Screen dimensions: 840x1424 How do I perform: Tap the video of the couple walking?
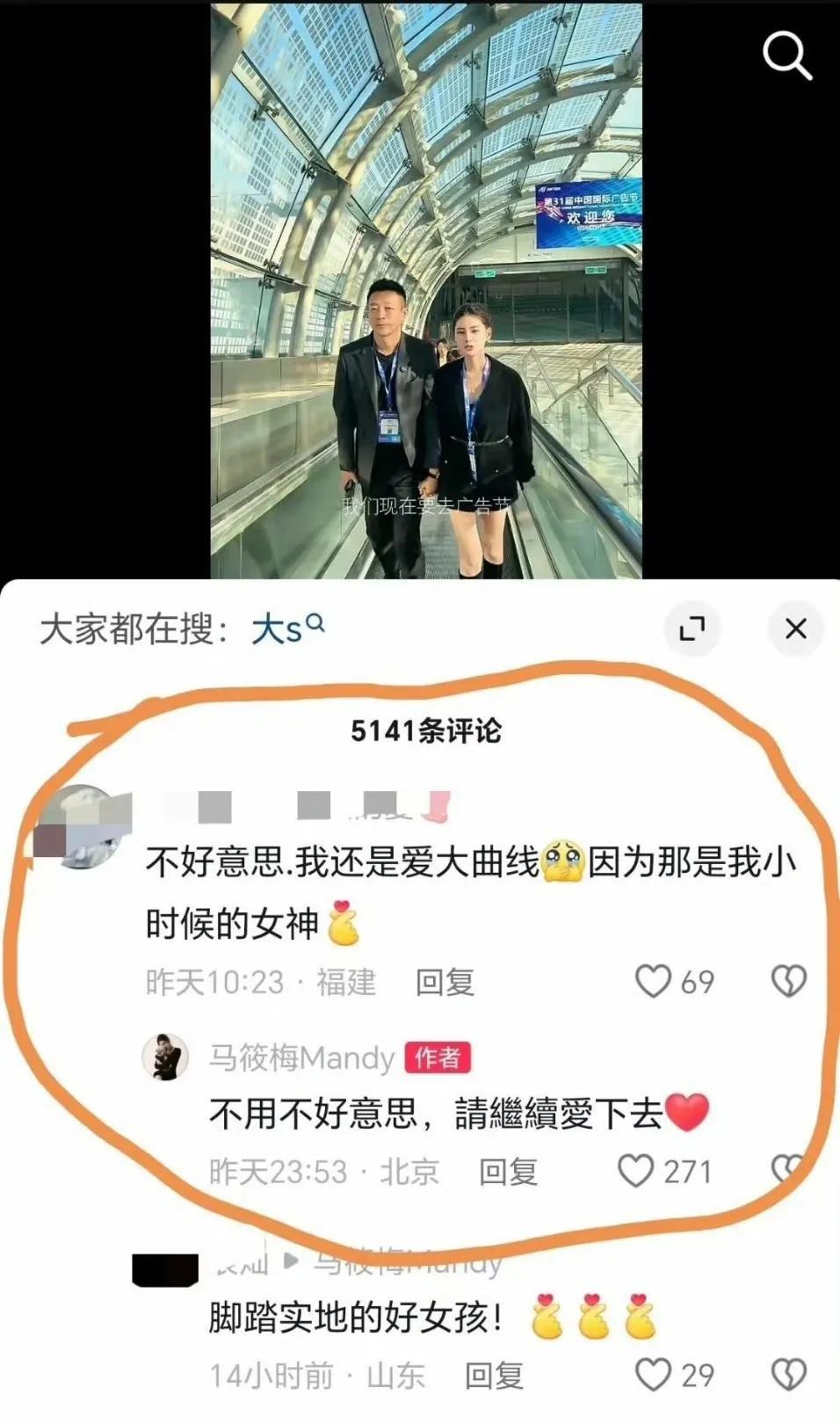click(426, 290)
